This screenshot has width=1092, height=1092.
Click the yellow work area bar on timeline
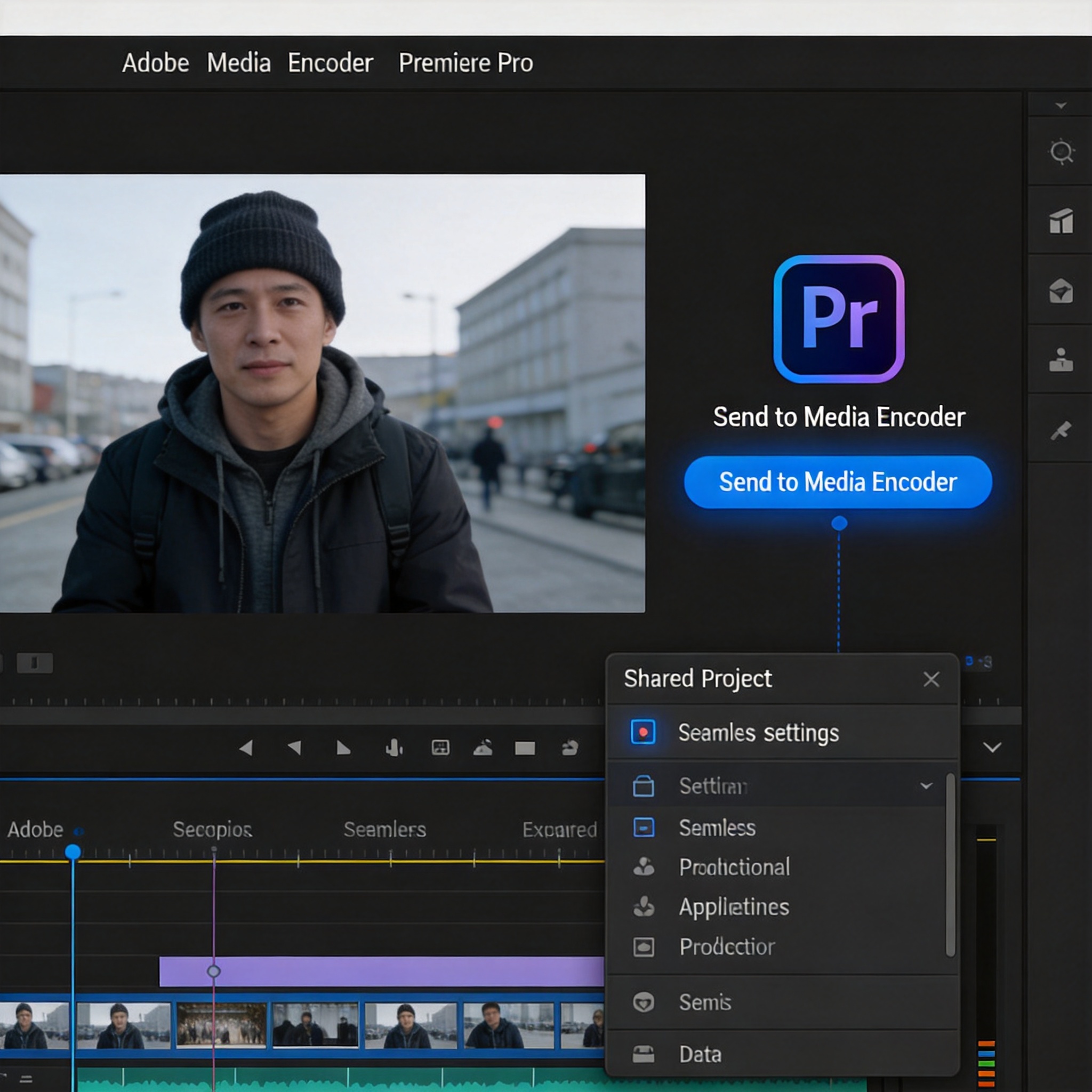(302, 862)
